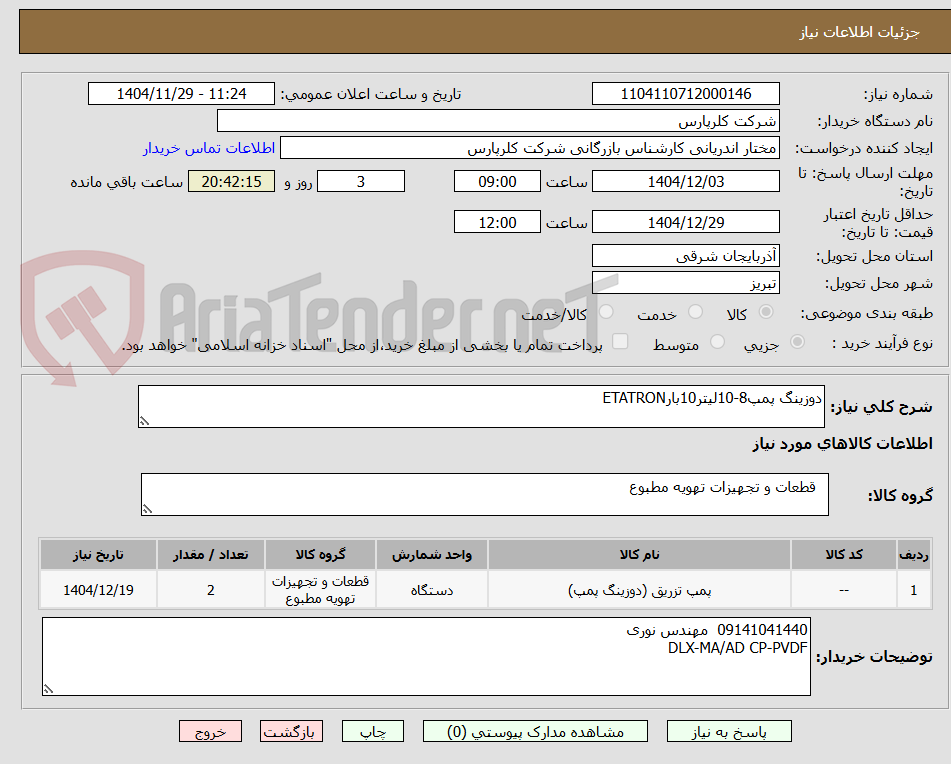Click the unit cell دستگاه
Screen dimensions: 951x764
pyautogui.click(x=432, y=590)
